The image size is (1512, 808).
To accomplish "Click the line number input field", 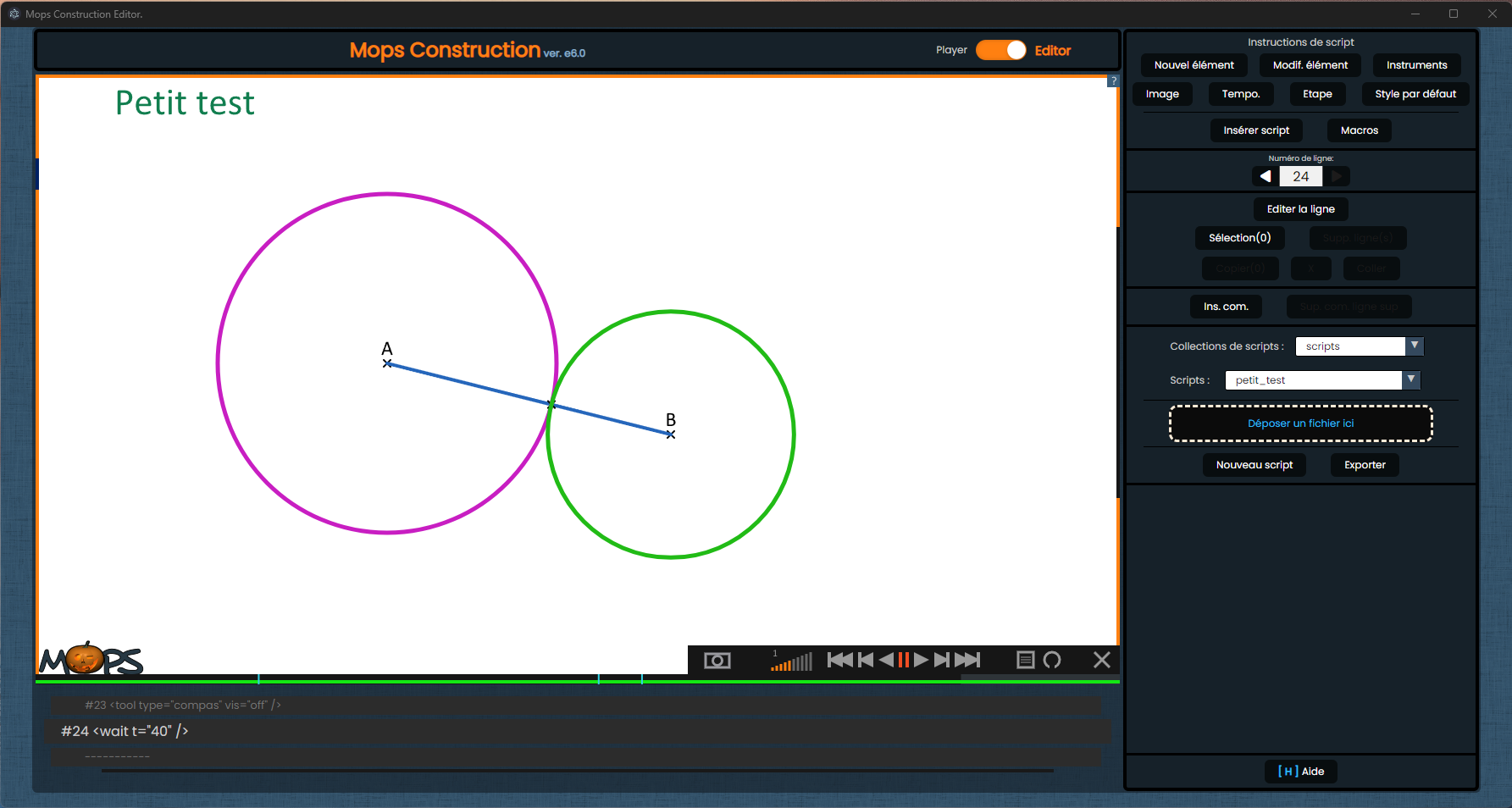I will click(x=1300, y=176).
